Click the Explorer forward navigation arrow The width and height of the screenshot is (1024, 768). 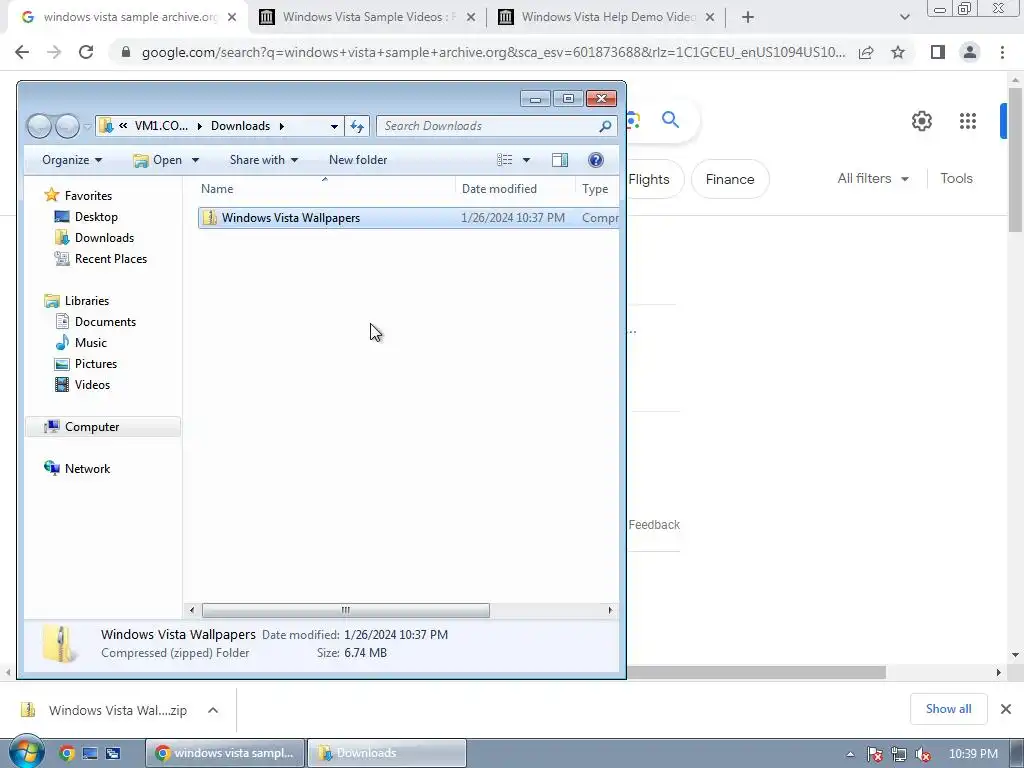click(67, 126)
